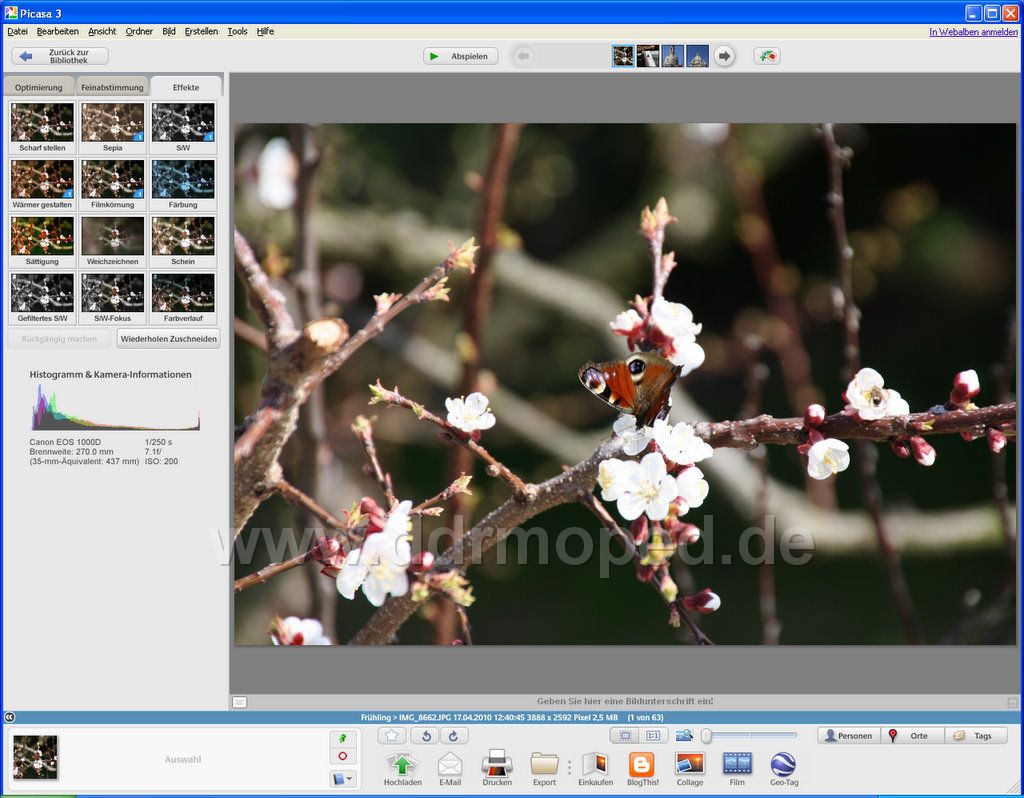Toggle the image caption display icon
Viewport: 1024px width, 798px height.
pos(240,702)
